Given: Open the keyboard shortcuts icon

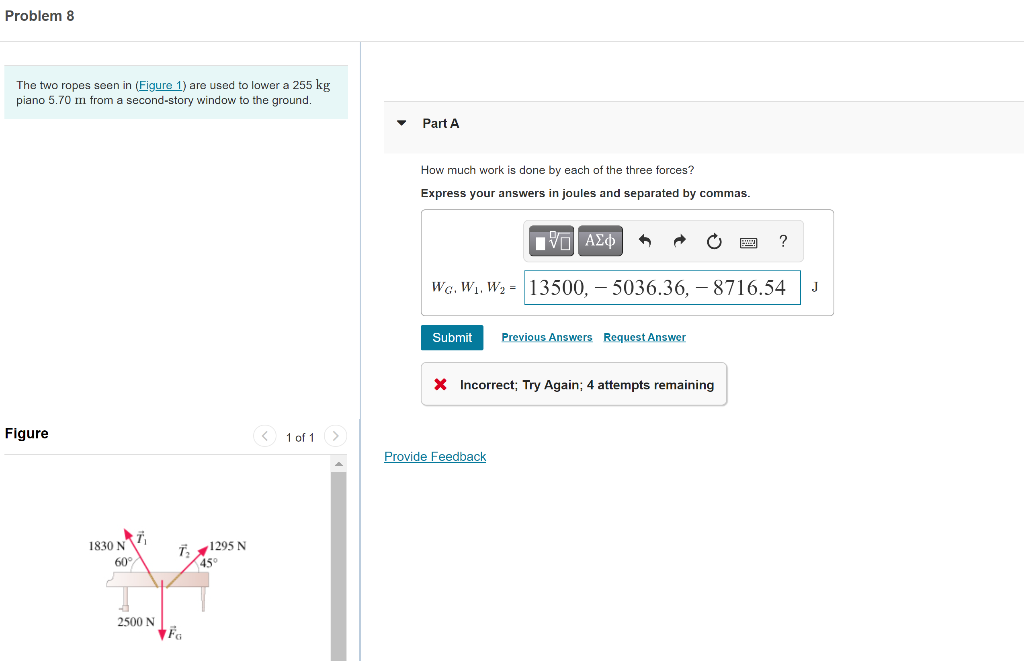Looking at the screenshot, I should (748, 242).
